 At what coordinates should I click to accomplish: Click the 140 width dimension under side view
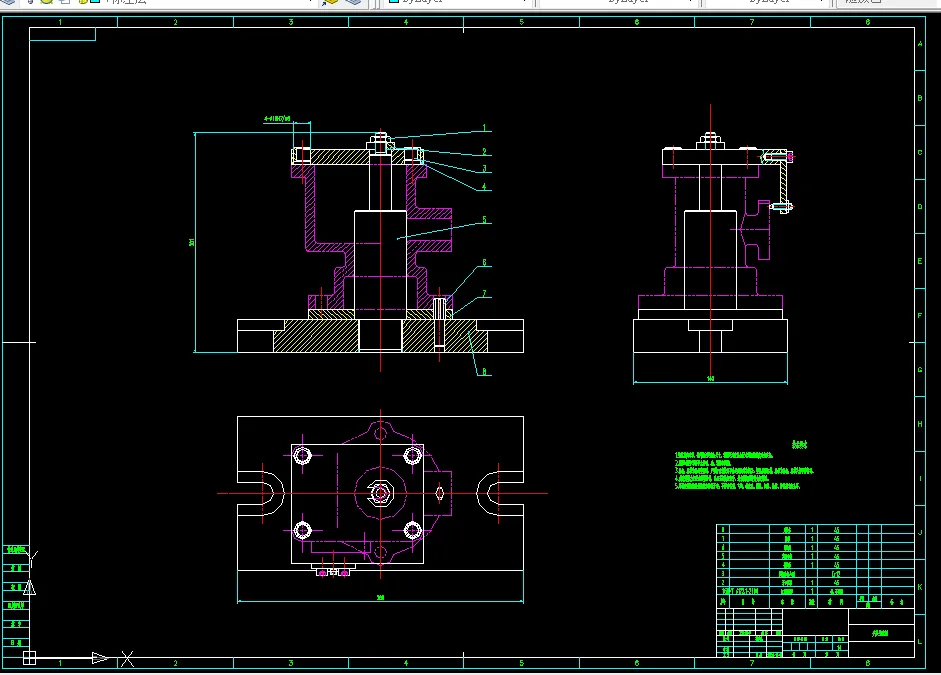click(x=711, y=379)
